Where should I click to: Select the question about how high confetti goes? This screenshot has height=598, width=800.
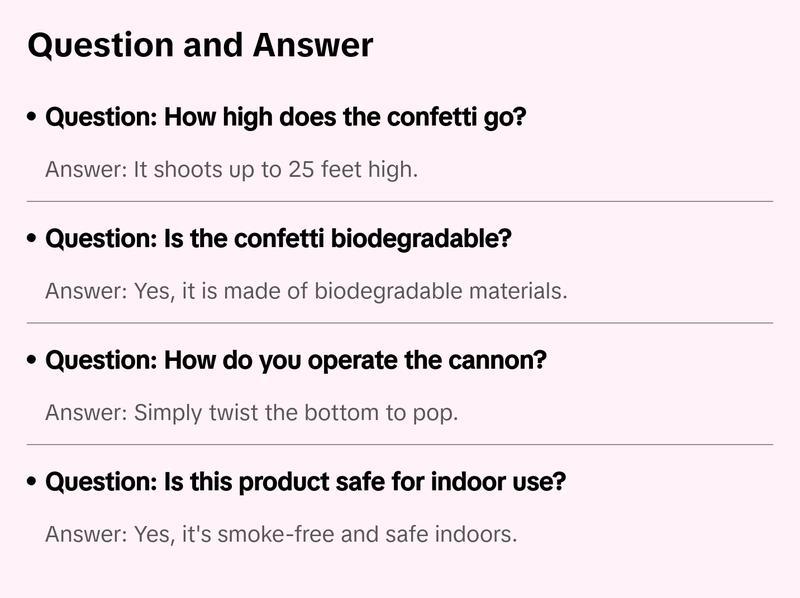pyautogui.click(x=286, y=117)
